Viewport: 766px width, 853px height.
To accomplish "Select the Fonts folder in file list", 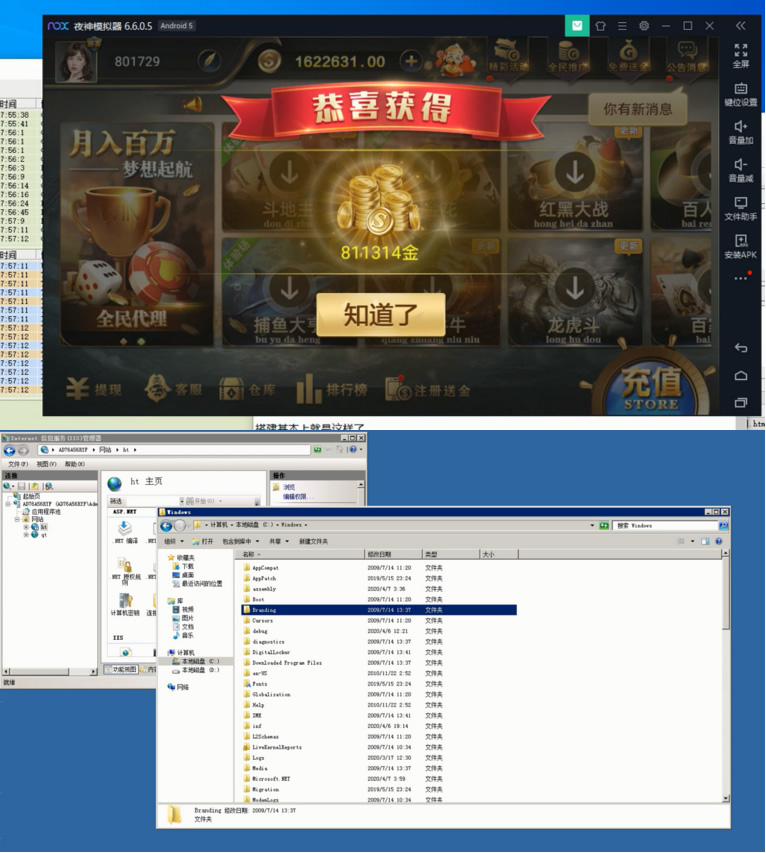I will point(260,684).
